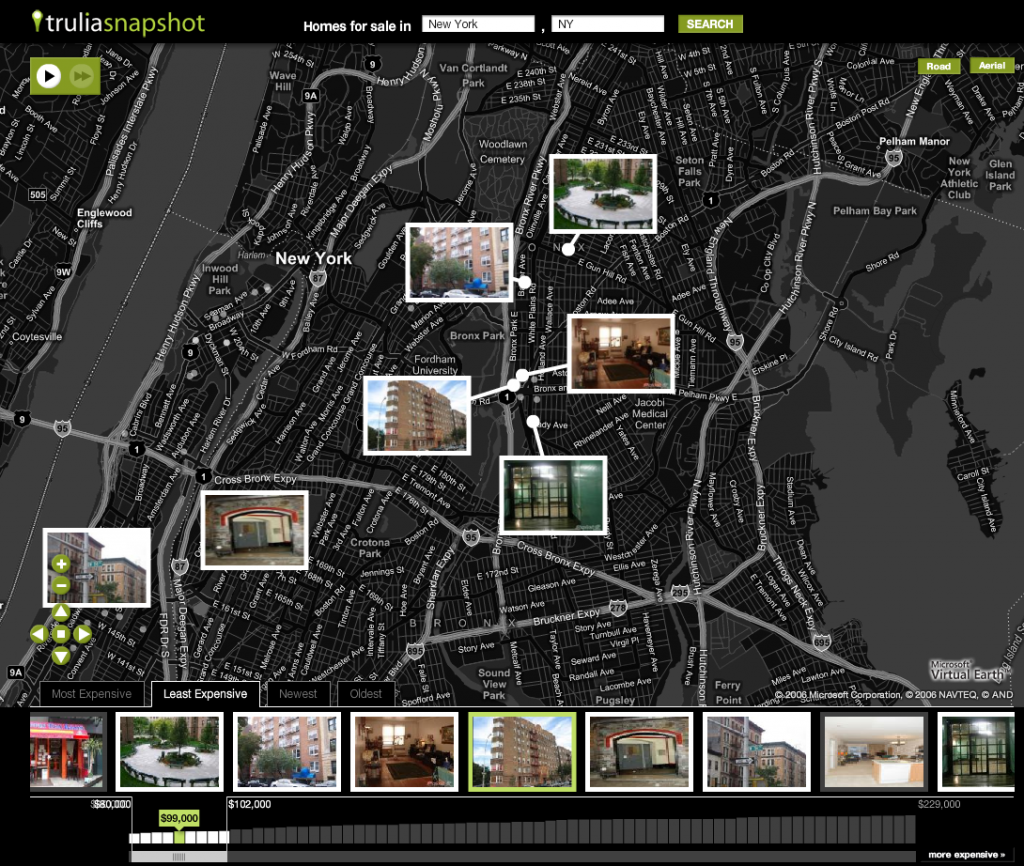Image resolution: width=1024 pixels, height=866 pixels.
Task: Switch map to Road view
Action: (x=938, y=66)
